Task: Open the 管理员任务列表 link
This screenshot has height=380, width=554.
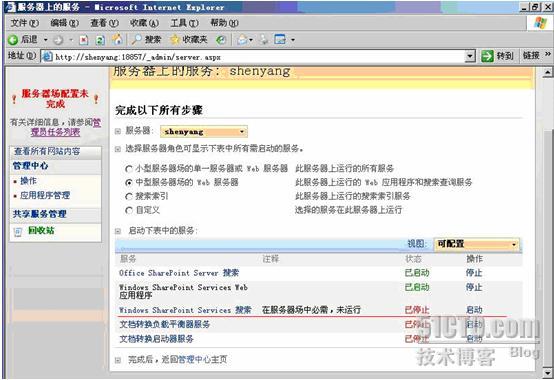Action: click(55, 132)
